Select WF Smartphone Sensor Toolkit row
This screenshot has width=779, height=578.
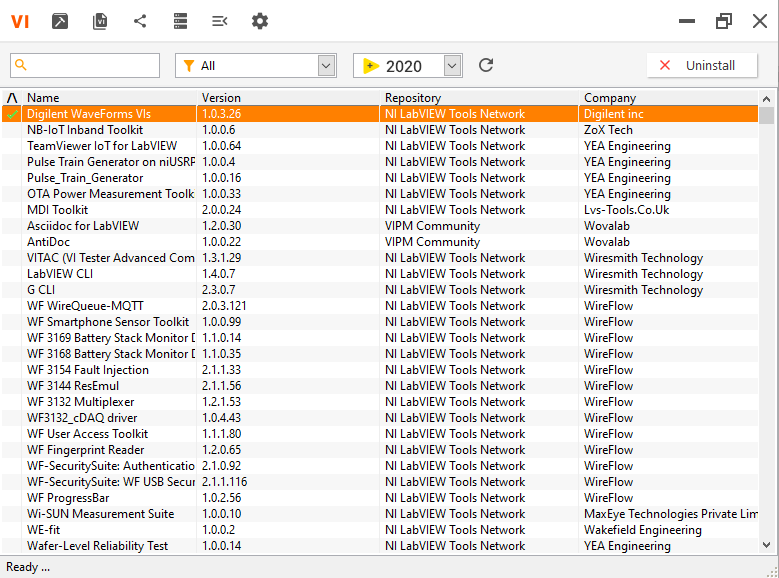[x=380, y=322]
